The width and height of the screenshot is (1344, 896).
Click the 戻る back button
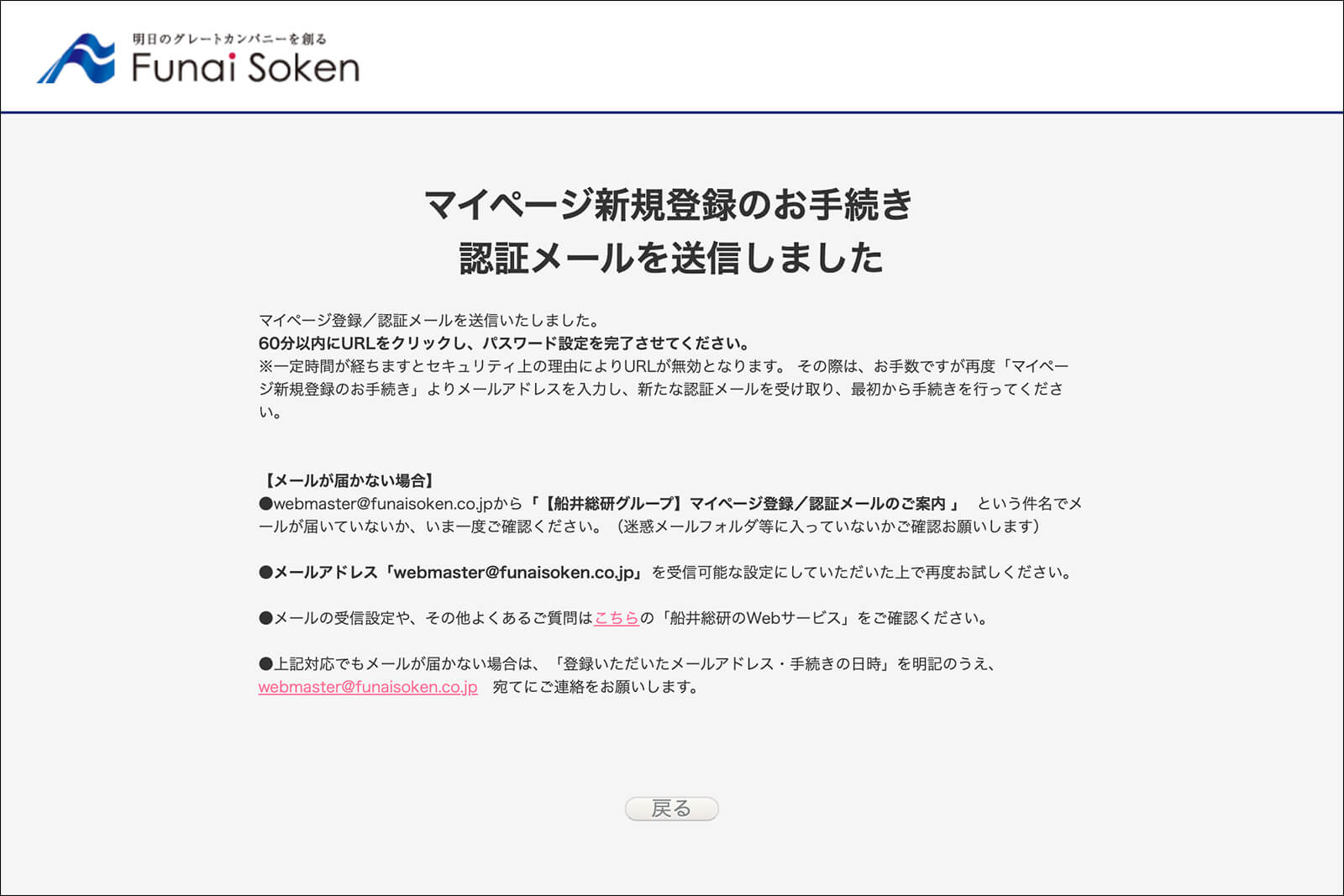(672, 809)
